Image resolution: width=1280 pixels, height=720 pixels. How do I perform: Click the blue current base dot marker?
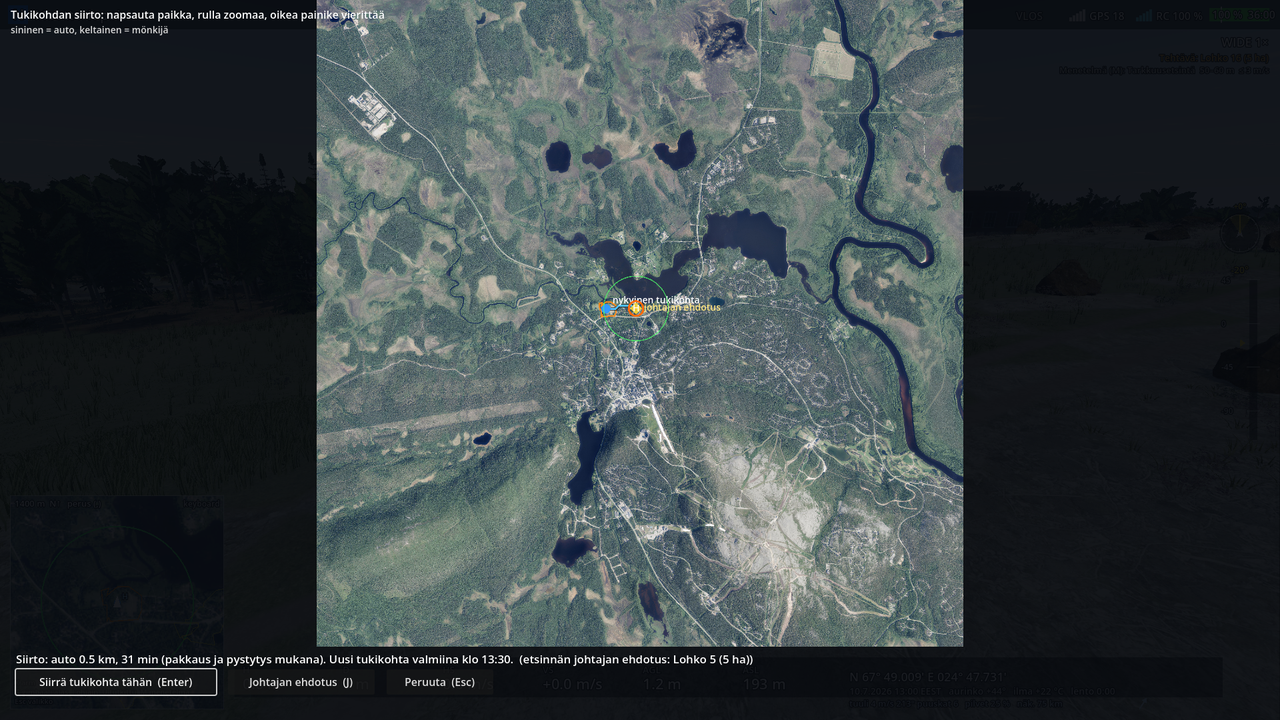pos(607,309)
